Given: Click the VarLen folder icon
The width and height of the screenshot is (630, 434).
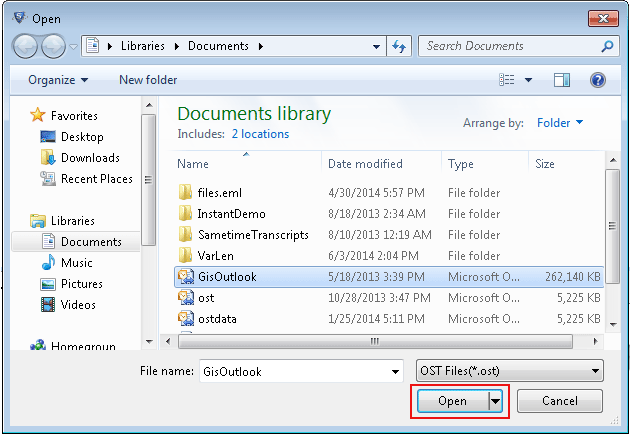Looking at the screenshot, I should (x=185, y=255).
